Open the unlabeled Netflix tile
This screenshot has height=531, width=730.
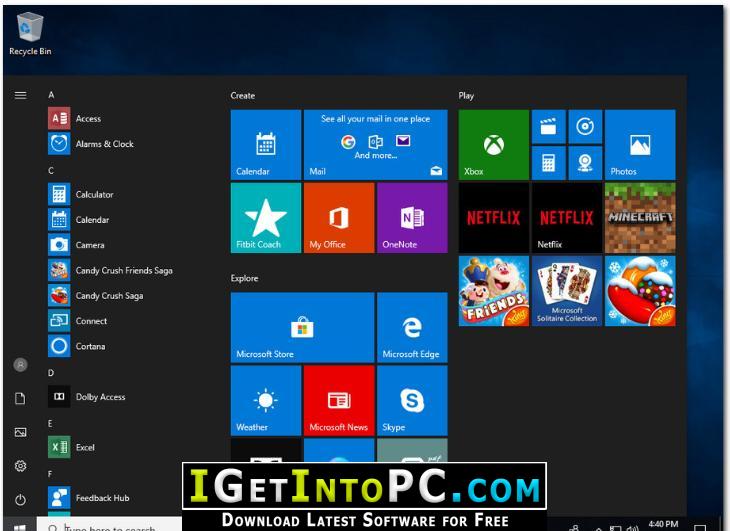click(x=493, y=218)
